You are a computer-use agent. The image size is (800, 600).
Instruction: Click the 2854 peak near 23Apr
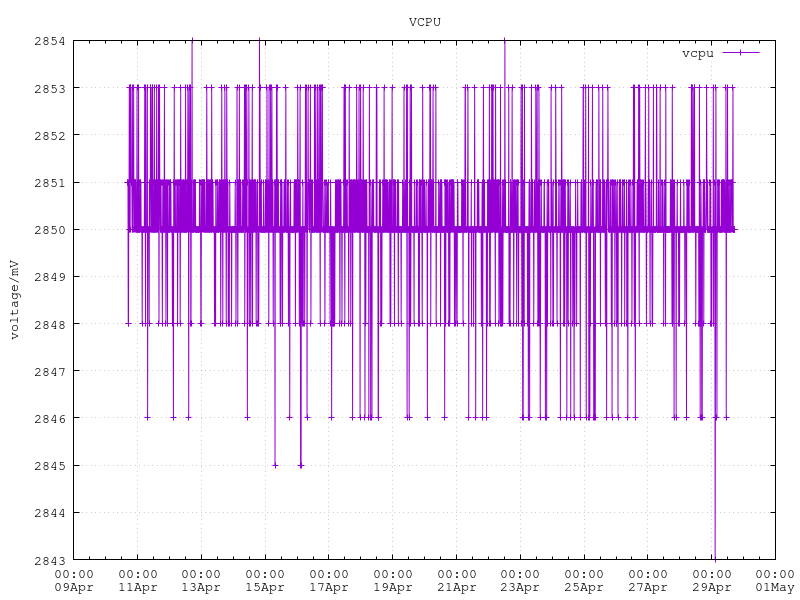click(504, 41)
